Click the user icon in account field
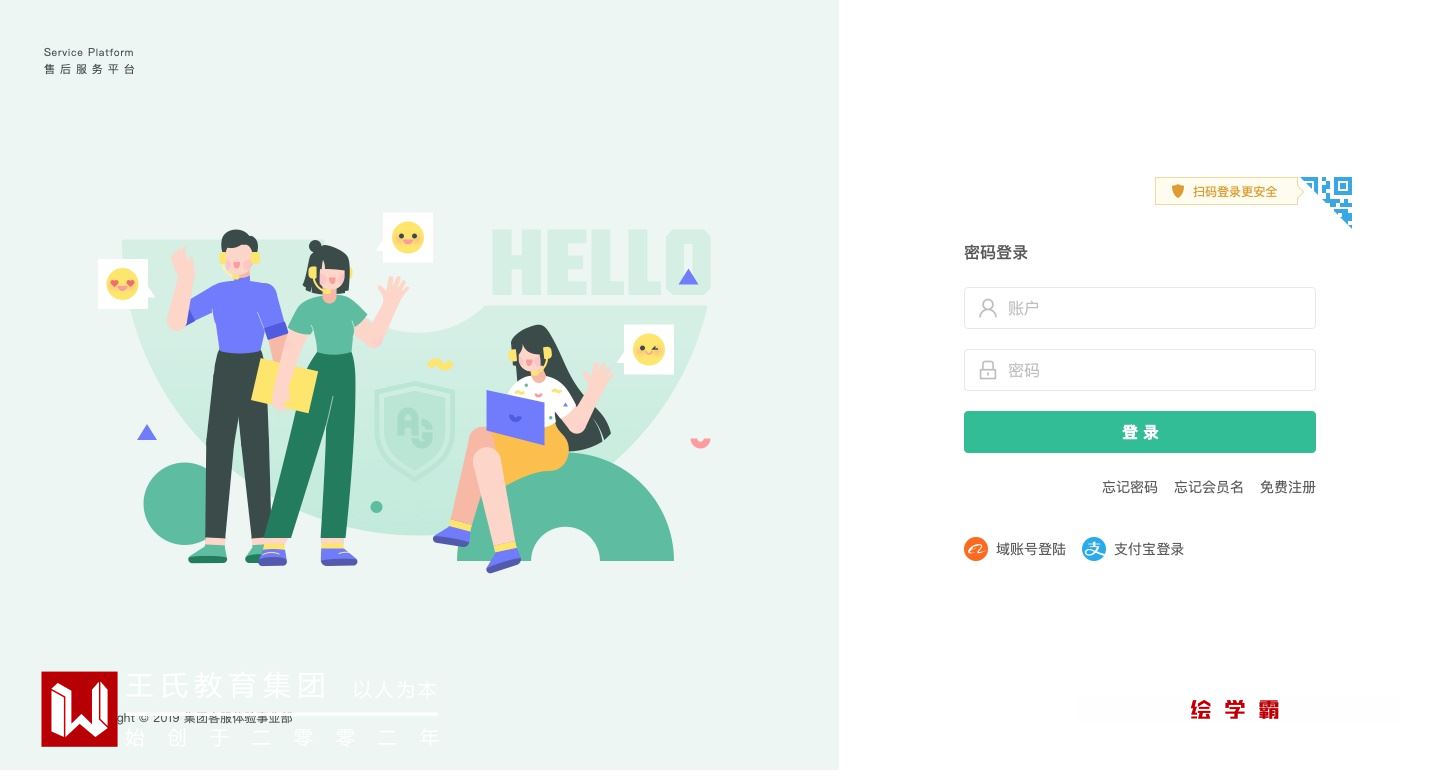 (x=988, y=308)
